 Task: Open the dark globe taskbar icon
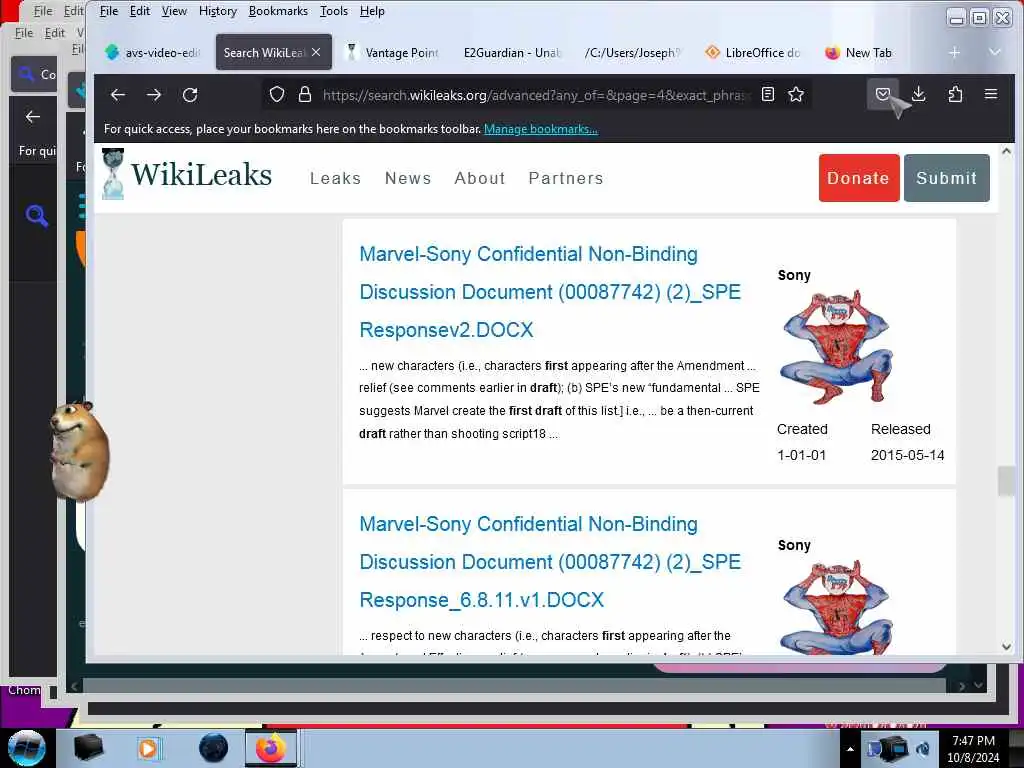pyautogui.click(x=214, y=748)
